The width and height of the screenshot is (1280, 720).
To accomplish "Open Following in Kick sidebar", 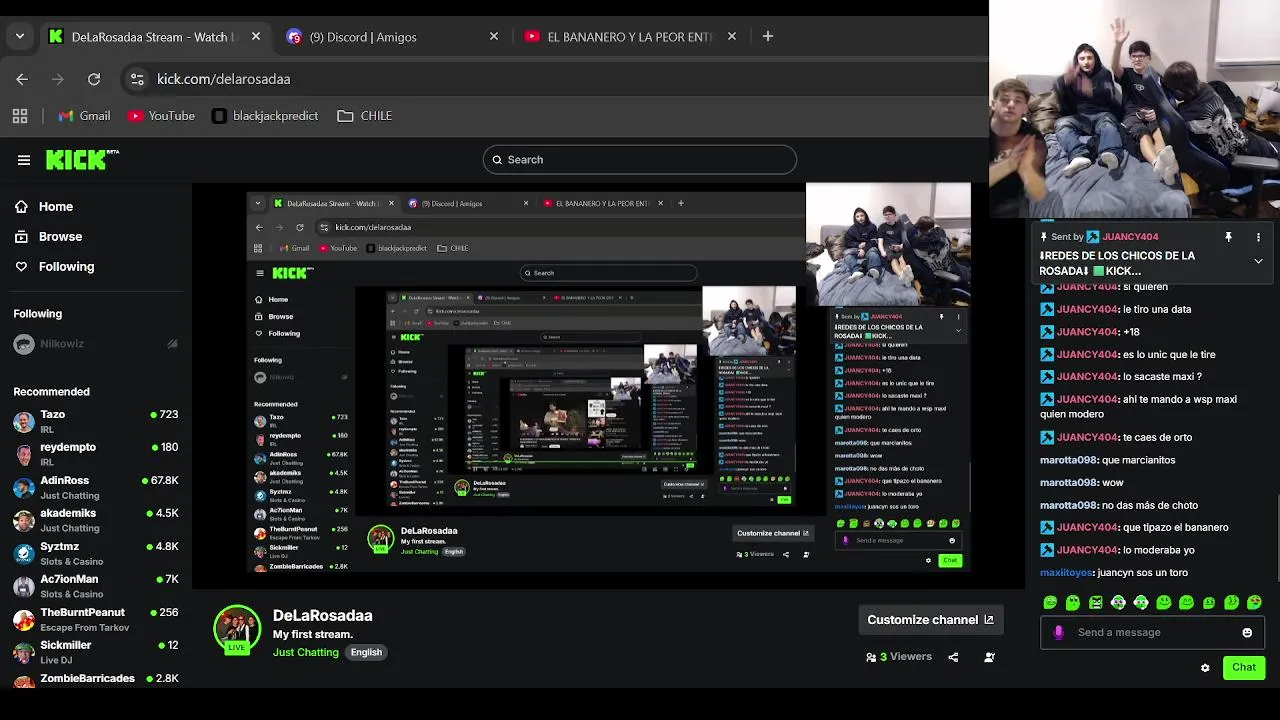I will [x=54, y=267].
